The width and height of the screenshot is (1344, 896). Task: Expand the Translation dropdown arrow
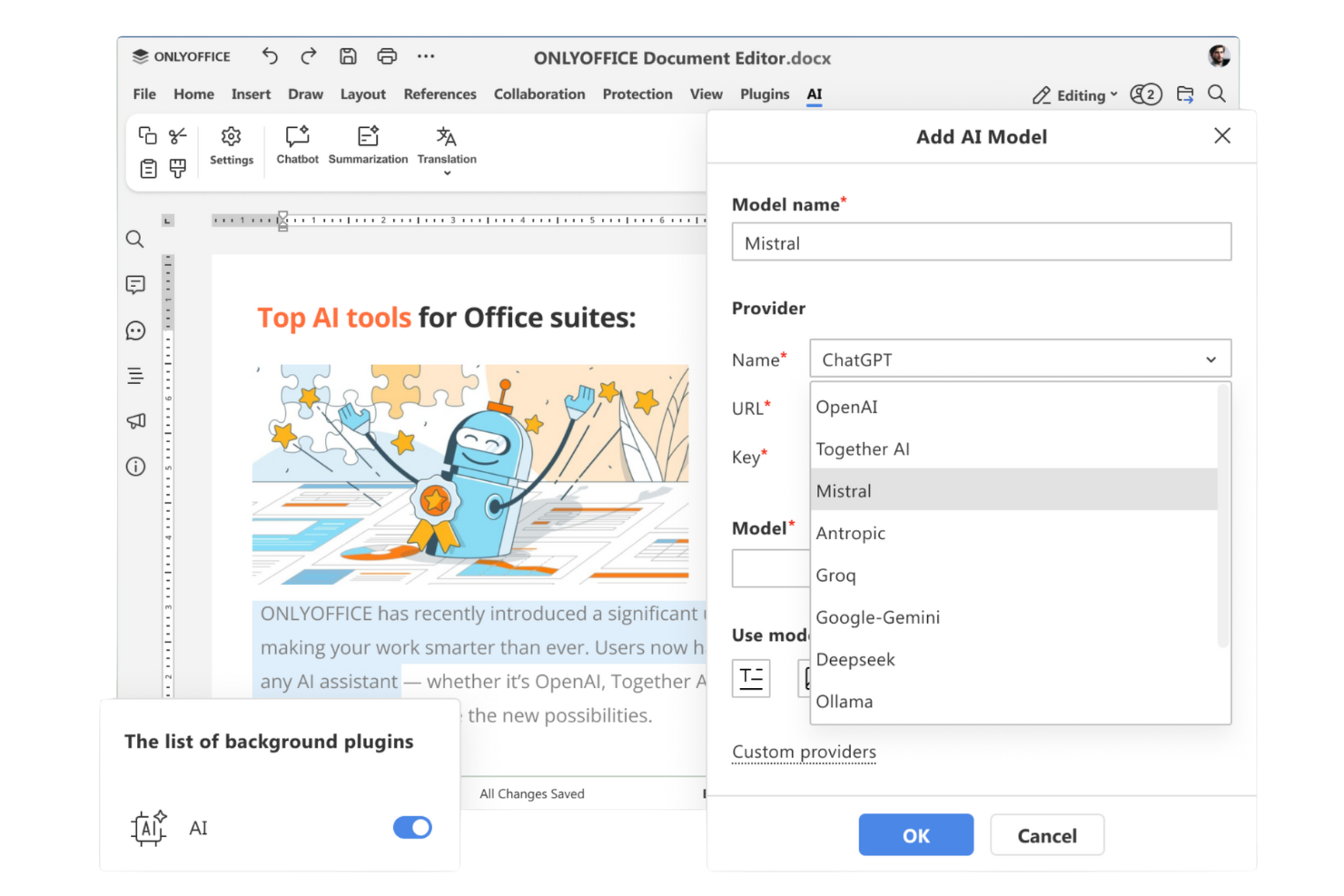coord(447,173)
